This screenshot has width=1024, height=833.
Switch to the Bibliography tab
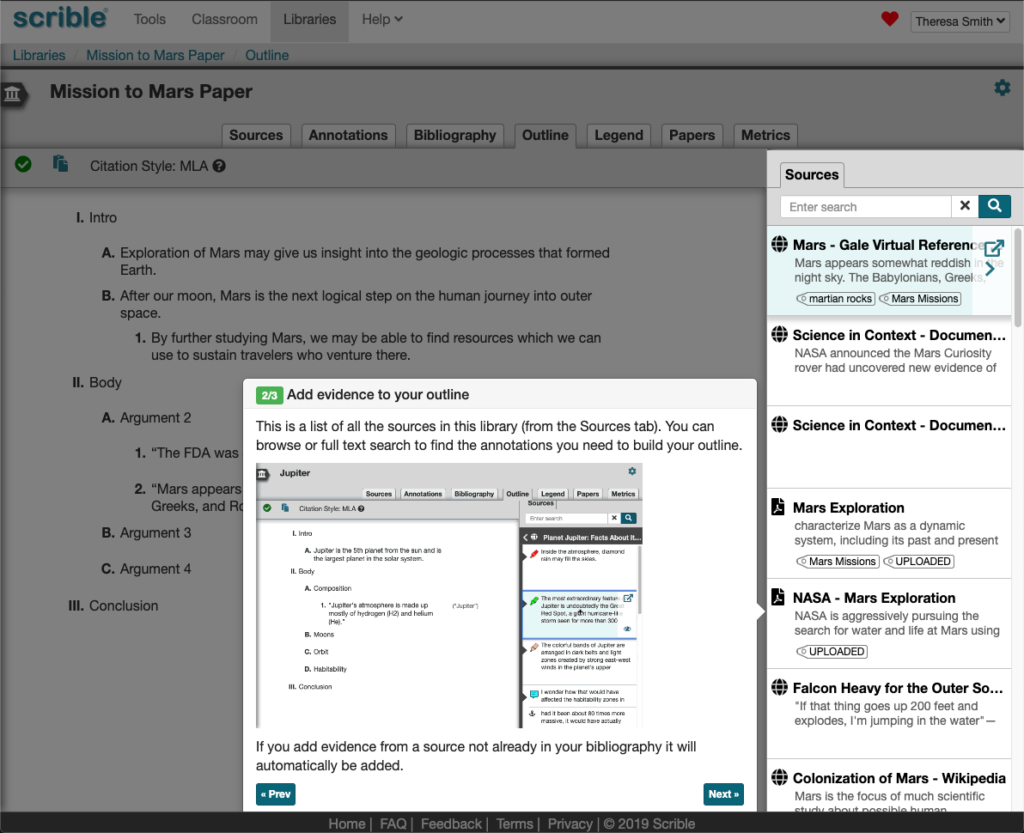click(455, 135)
